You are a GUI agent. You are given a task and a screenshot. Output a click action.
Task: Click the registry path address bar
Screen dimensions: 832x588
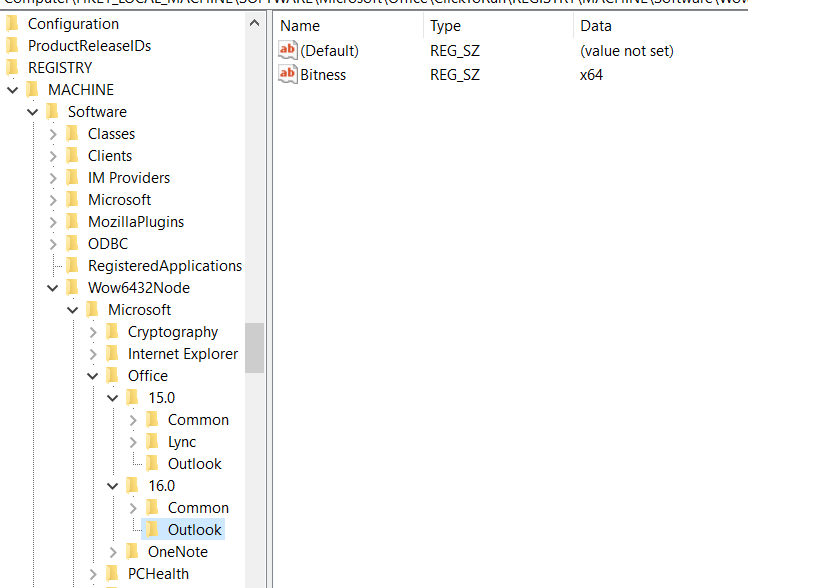374,3
